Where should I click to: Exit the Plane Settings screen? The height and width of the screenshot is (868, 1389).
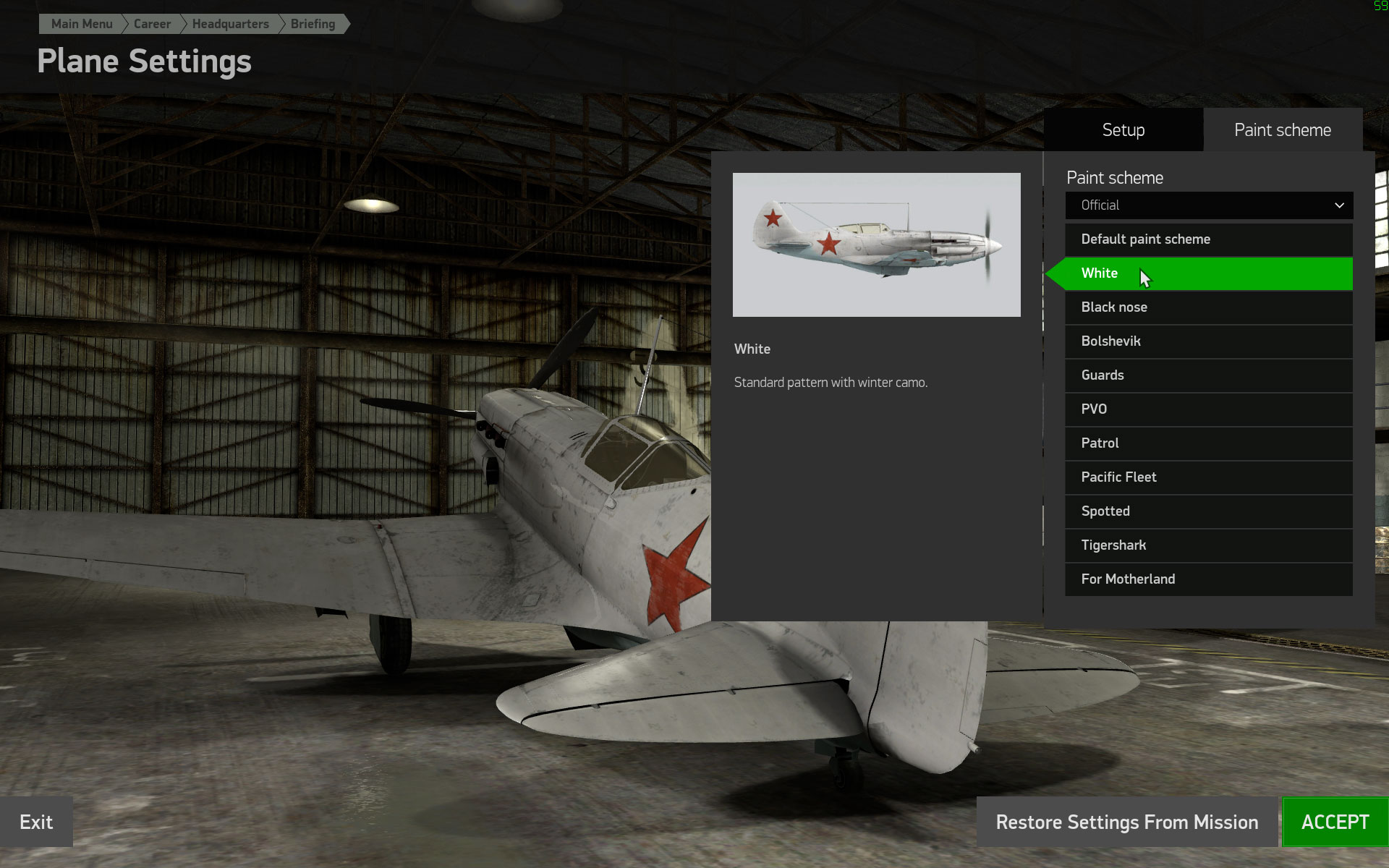click(x=36, y=822)
